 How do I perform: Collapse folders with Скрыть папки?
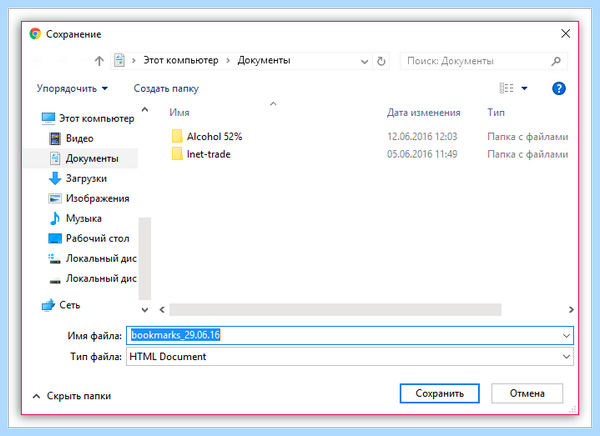pyautogui.click(x=72, y=396)
